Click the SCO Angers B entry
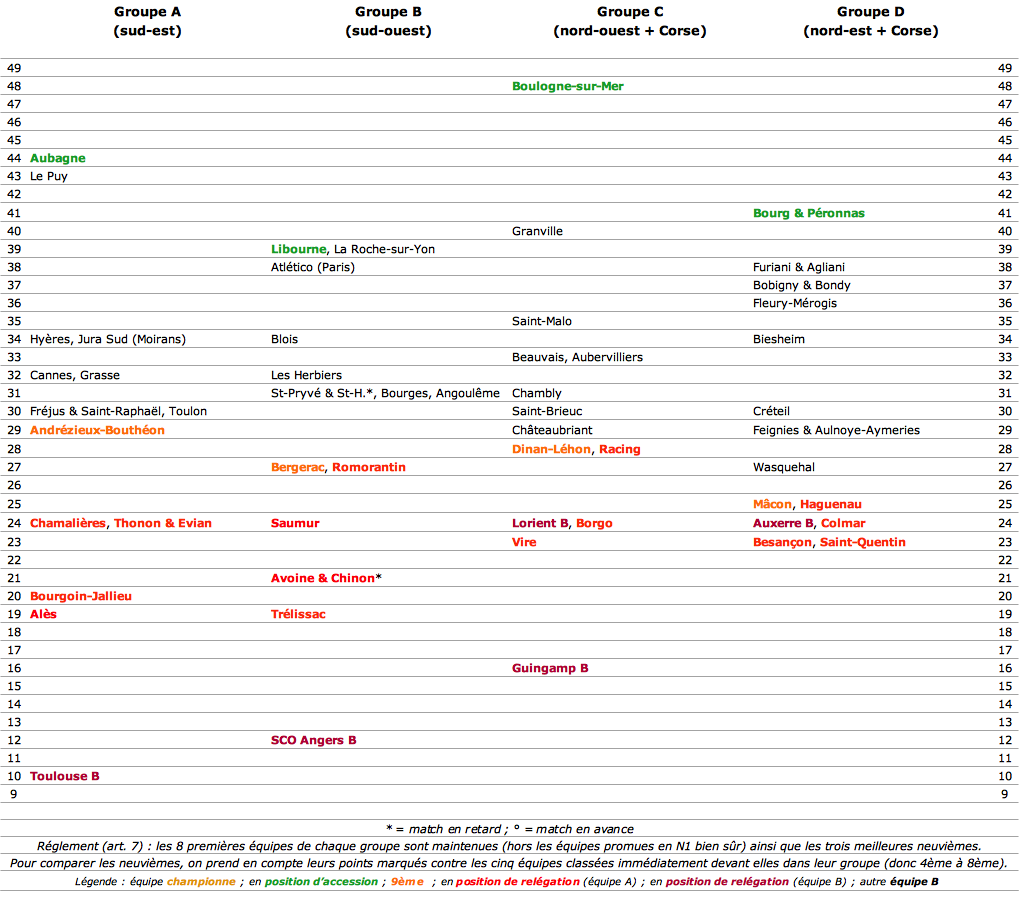 point(313,740)
